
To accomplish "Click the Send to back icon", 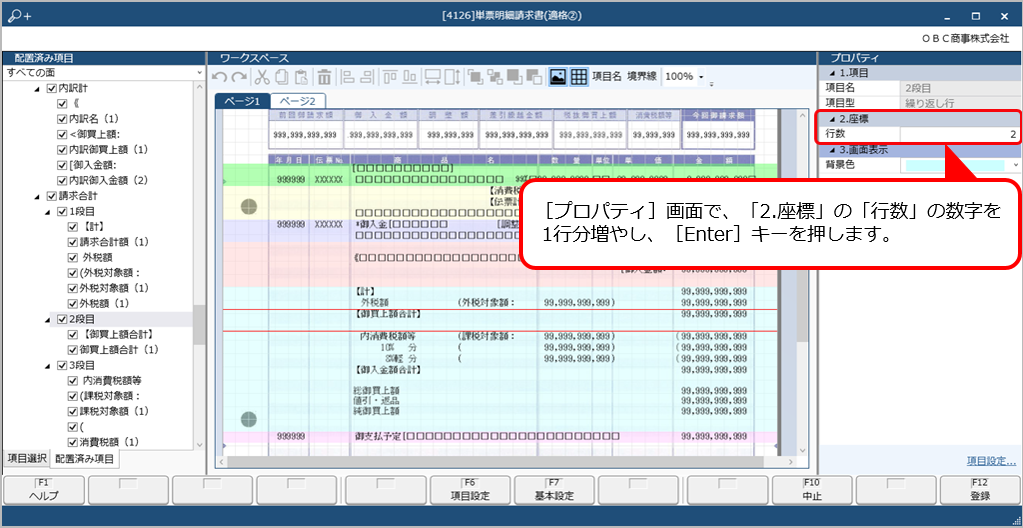I will [495, 77].
